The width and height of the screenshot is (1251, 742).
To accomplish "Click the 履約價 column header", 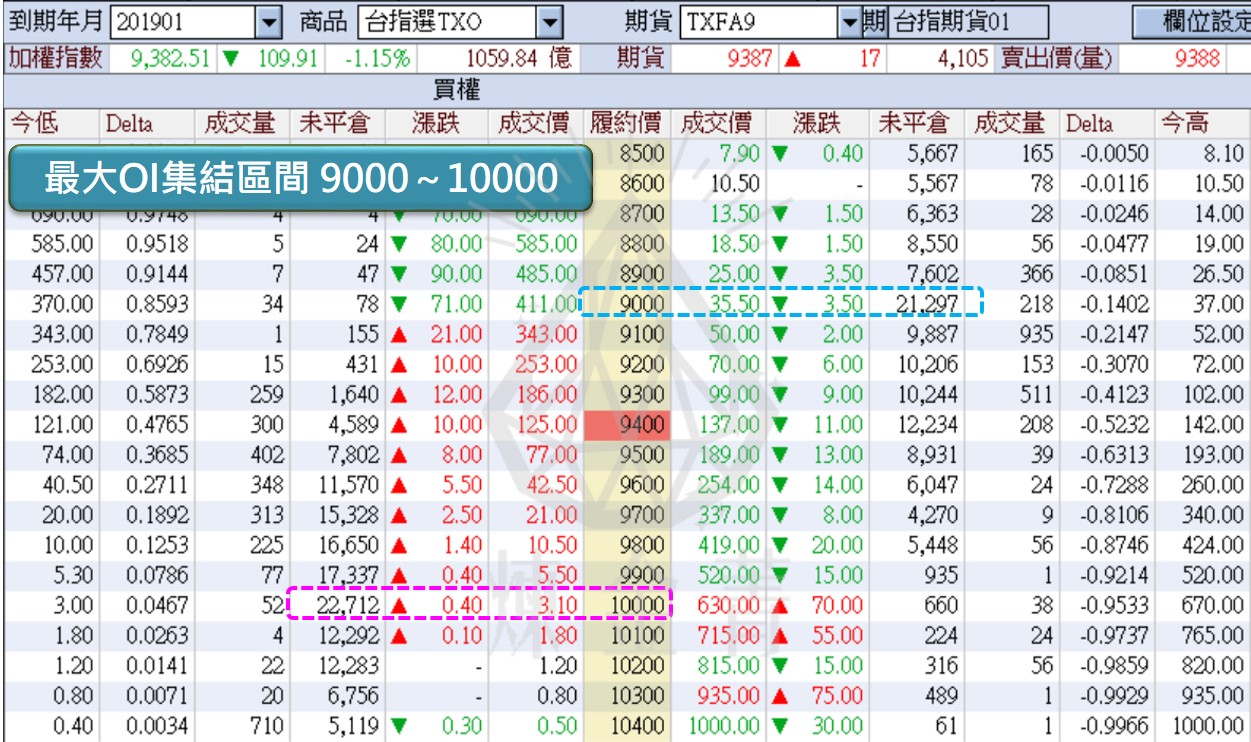I will point(626,123).
